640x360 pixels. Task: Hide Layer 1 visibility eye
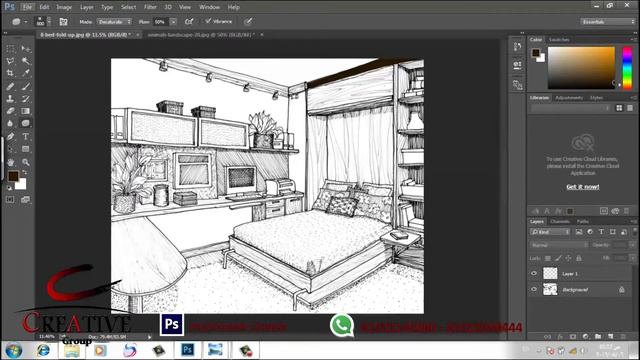point(534,273)
